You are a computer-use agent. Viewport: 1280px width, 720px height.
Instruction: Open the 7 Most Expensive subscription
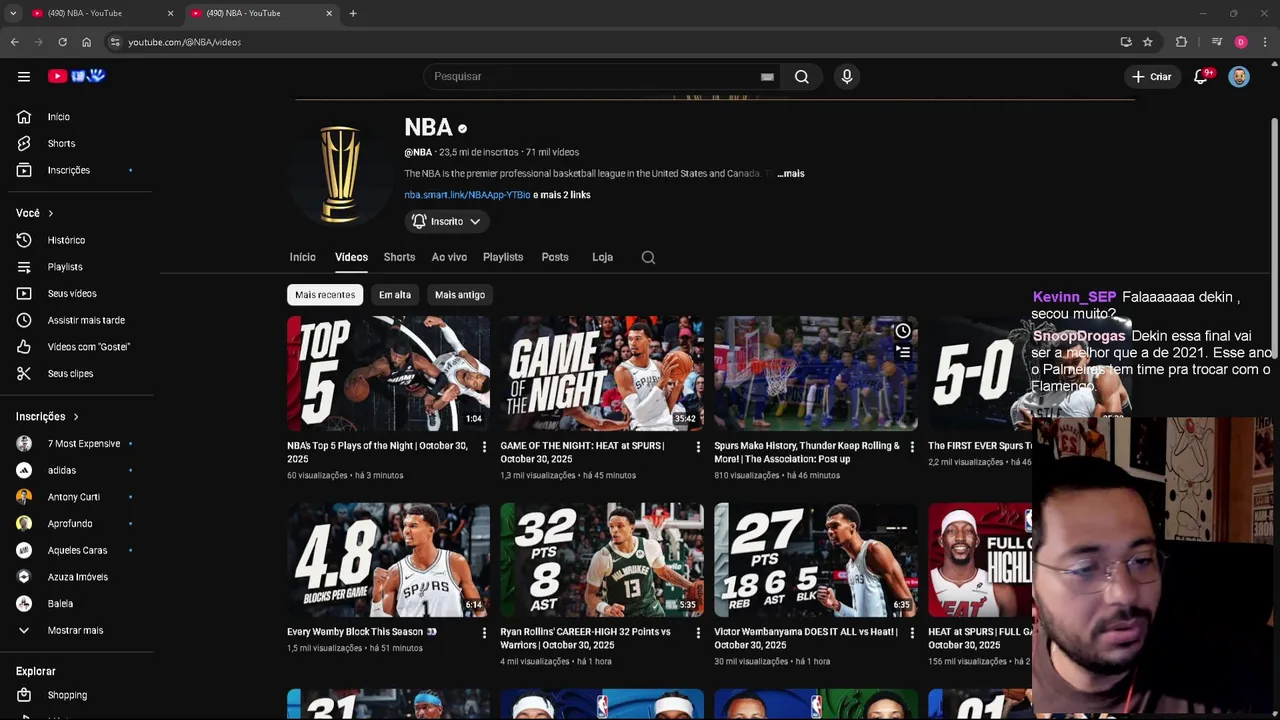[x=77, y=443]
